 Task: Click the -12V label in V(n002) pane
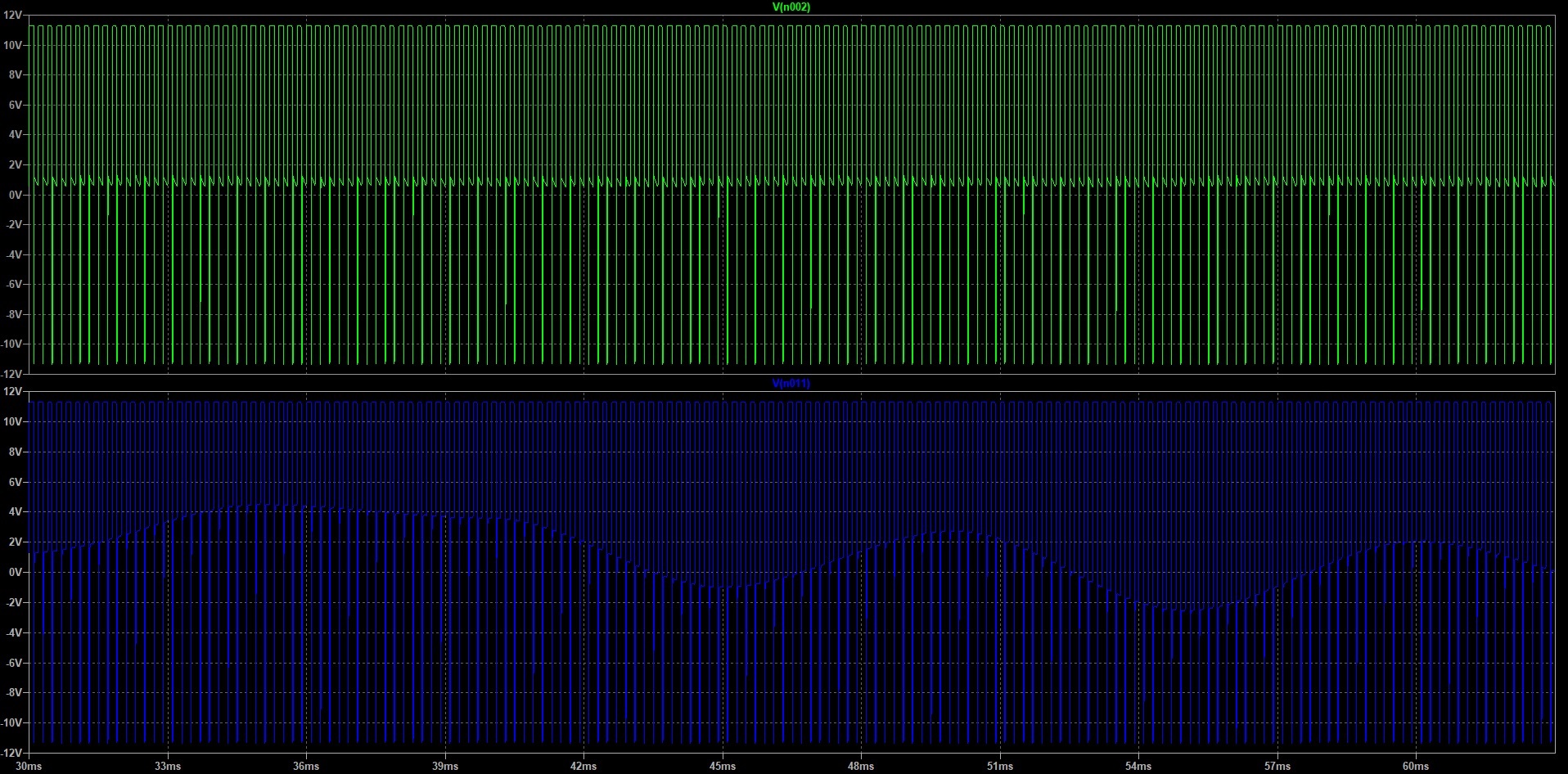click(11, 374)
